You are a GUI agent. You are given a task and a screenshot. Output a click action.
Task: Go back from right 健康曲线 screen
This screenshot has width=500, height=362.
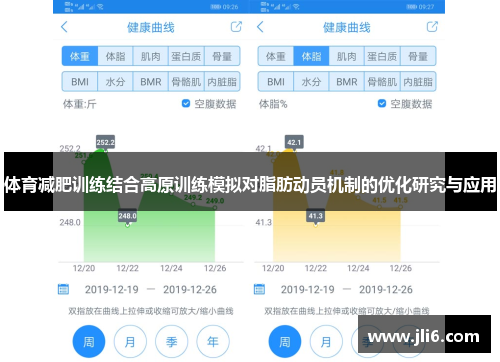(x=260, y=27)
